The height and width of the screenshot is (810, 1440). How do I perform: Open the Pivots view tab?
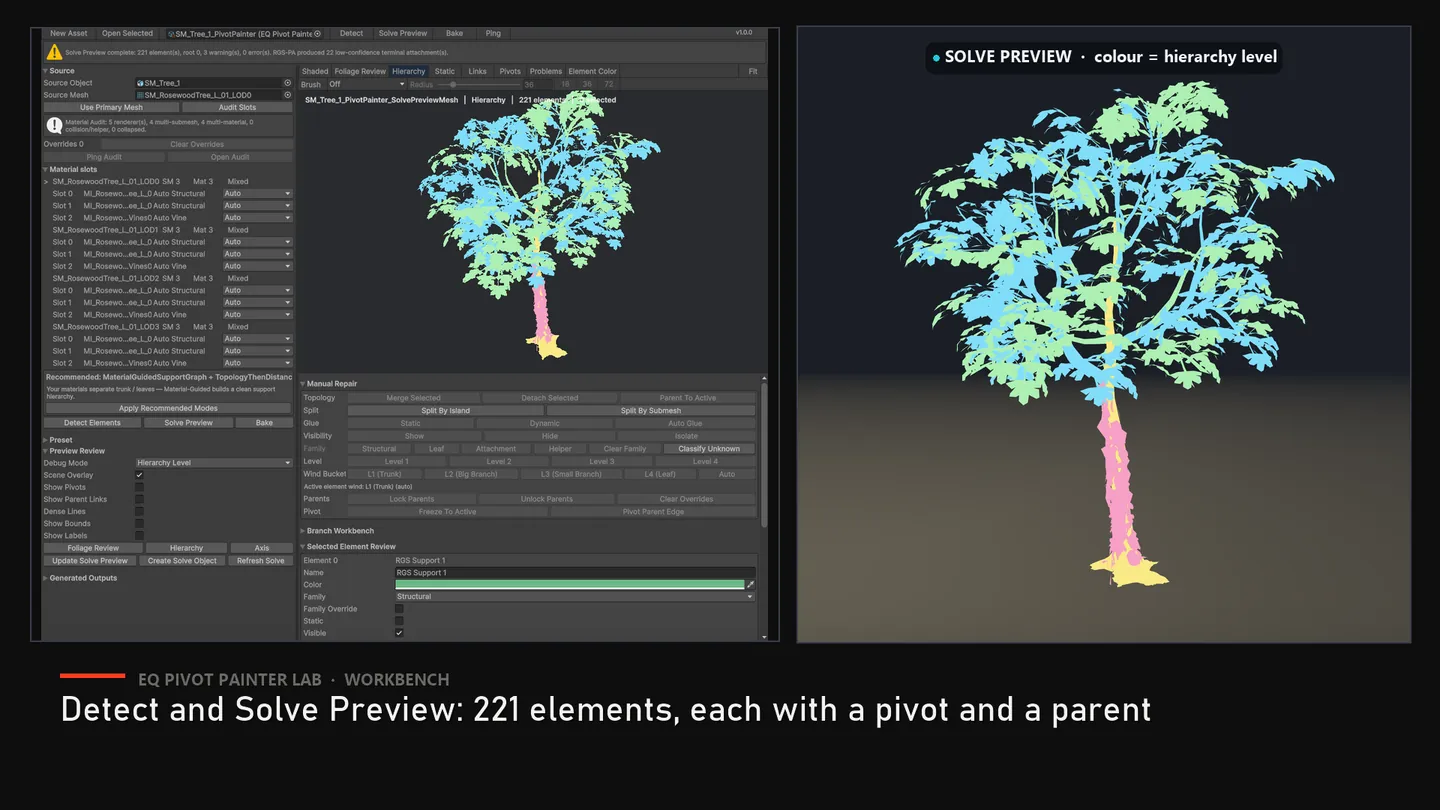coord(510,71)
